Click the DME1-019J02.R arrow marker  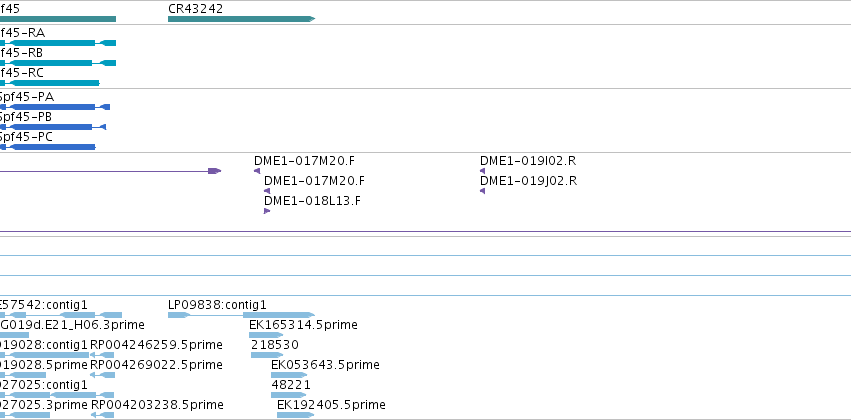482,191
